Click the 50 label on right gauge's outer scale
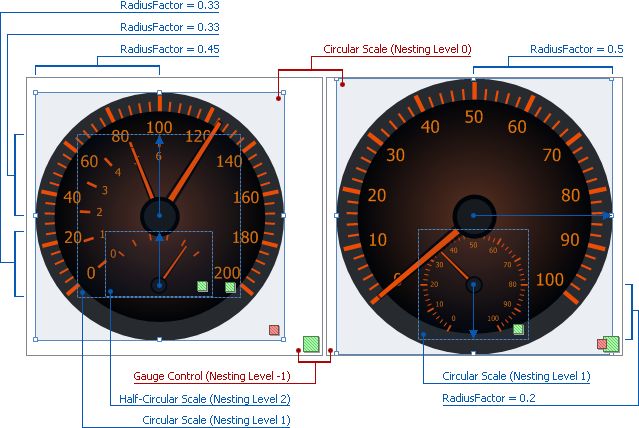Screen dimensions: 639x428 474,117
